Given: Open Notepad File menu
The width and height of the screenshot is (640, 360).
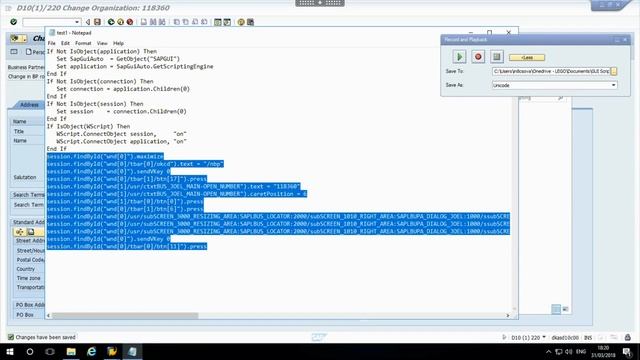Looking at the screenshot, I should click(51, 43).
